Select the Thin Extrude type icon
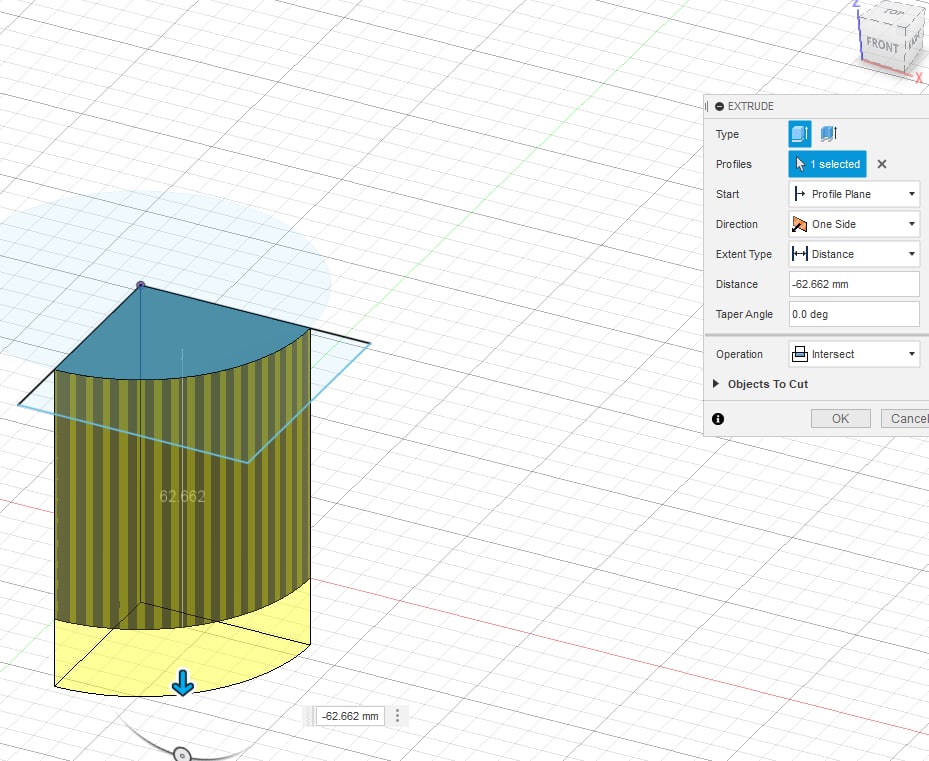The width and height of the screenshot is (929, 761). (828, 134)
